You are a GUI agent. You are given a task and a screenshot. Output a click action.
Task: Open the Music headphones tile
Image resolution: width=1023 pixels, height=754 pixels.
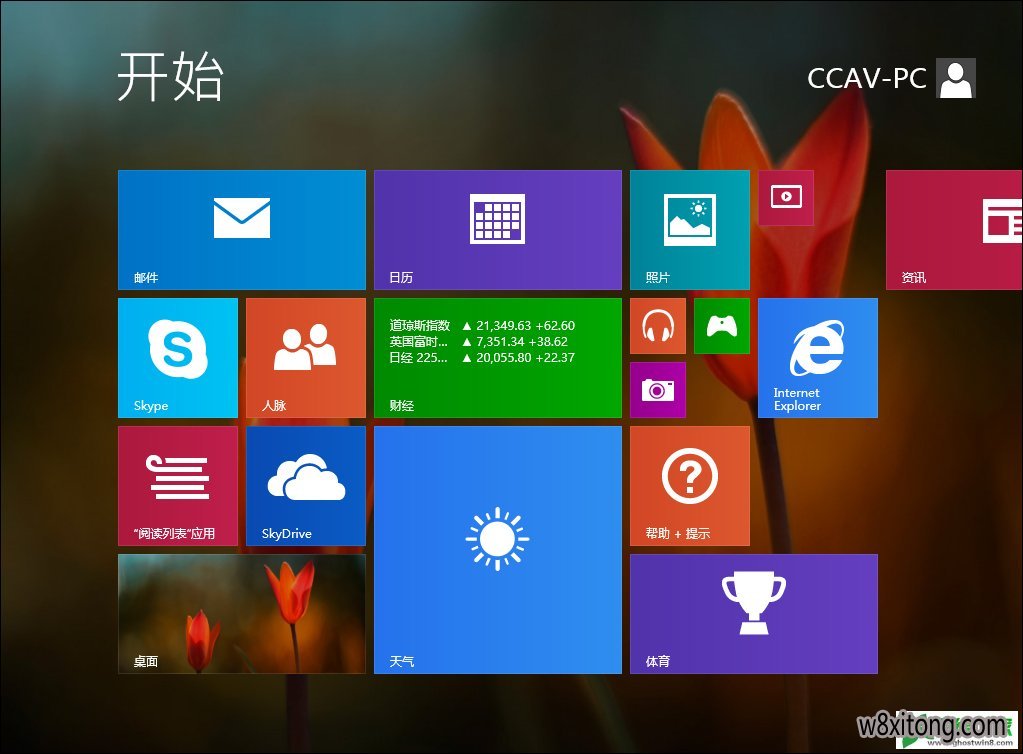pos(657,325)
